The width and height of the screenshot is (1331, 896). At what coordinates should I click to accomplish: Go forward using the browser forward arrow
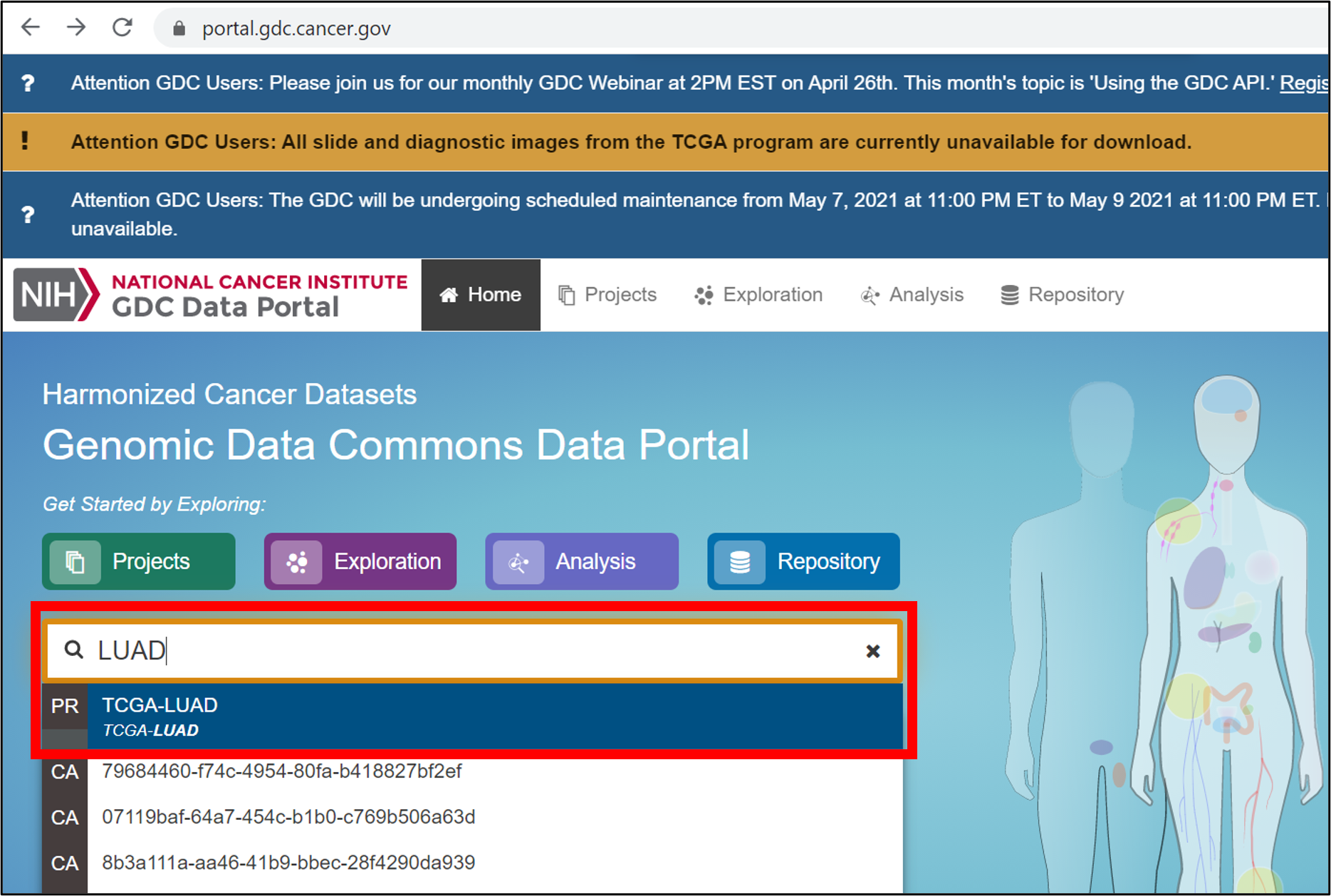click(76, 28)
